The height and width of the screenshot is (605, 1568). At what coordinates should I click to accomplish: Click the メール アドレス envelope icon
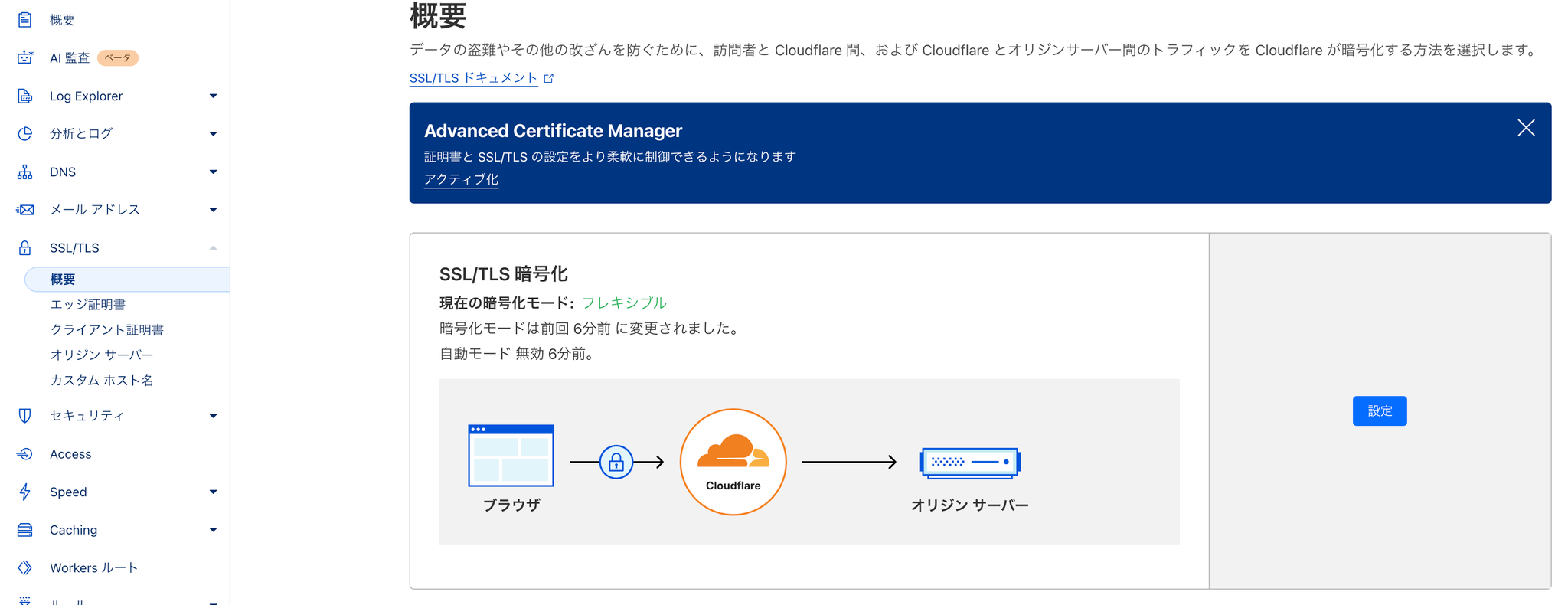coord(25,210)
